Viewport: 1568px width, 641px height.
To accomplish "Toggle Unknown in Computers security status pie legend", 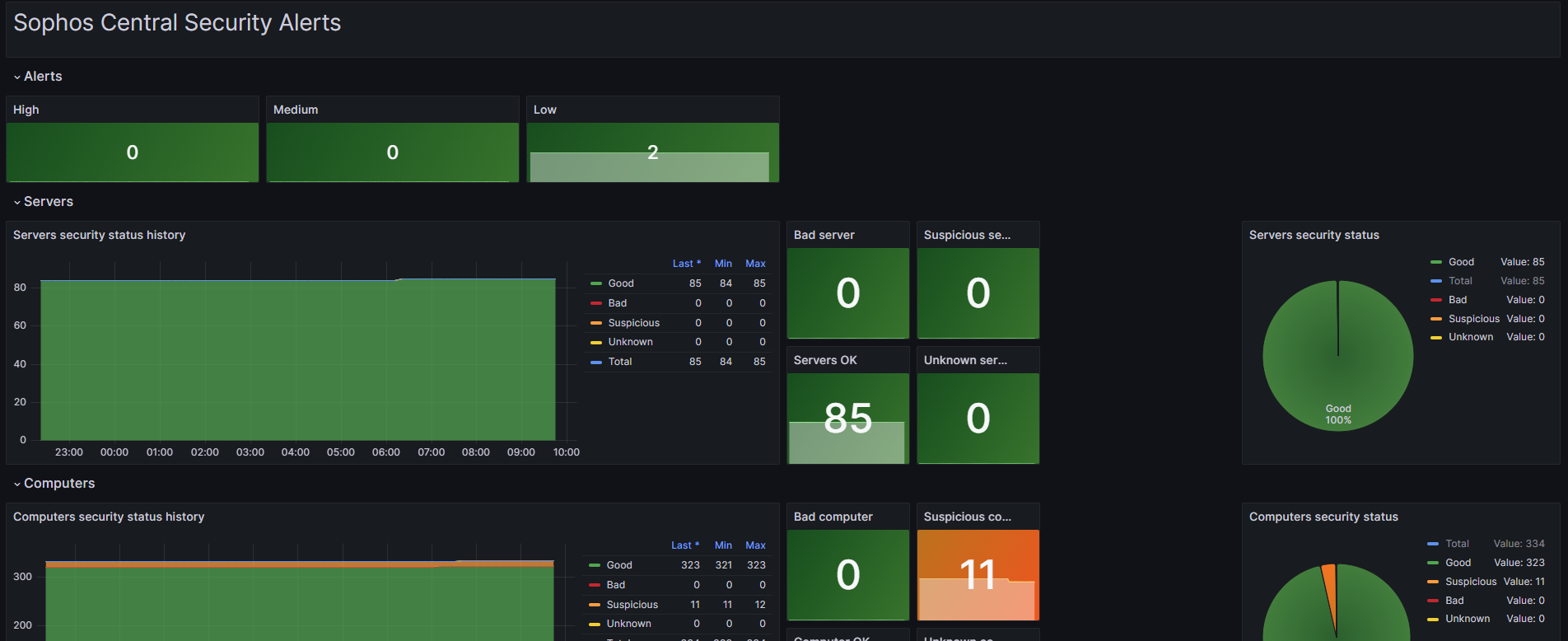I will [1468, 619].
